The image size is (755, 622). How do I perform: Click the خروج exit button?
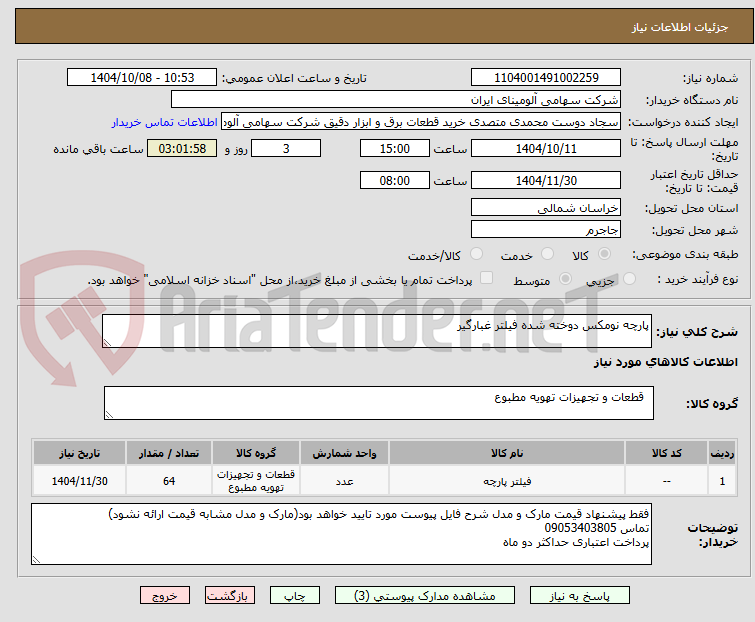coord(165,596)
